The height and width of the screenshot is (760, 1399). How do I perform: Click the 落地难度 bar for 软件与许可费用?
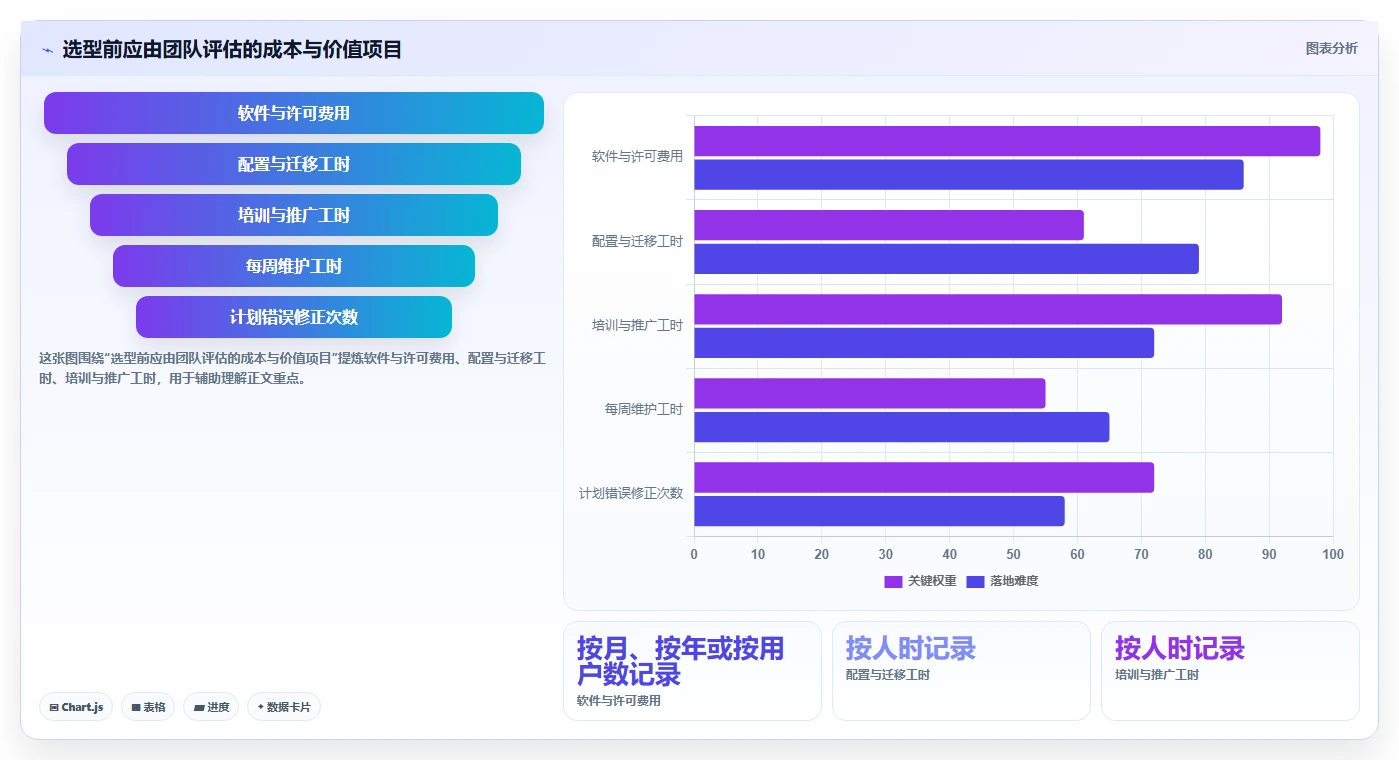tap(969, 175)
